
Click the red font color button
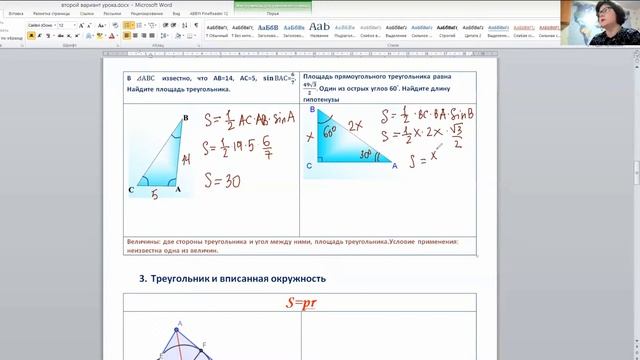[112, 36]
